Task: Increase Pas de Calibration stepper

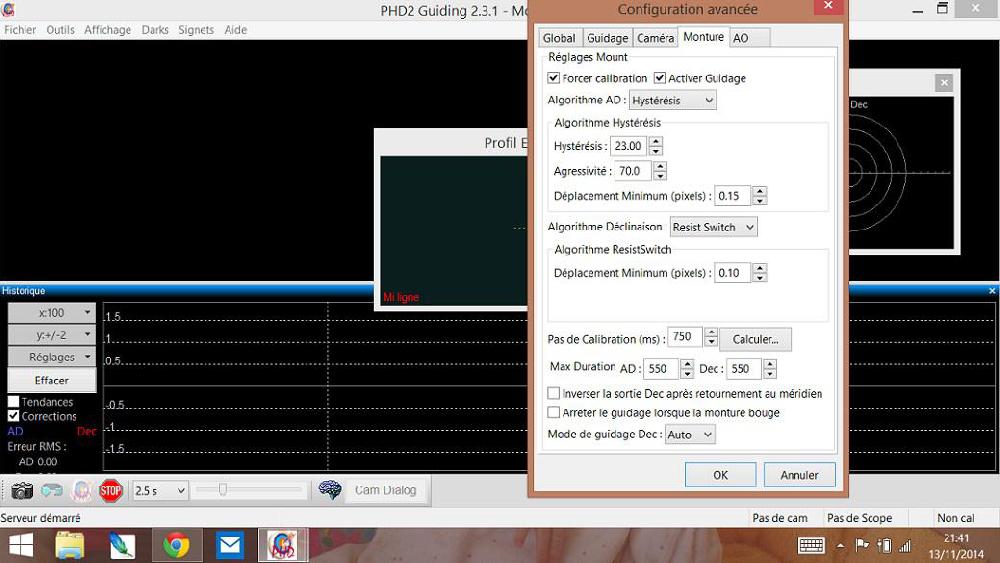Action: [x=711, y=332]
